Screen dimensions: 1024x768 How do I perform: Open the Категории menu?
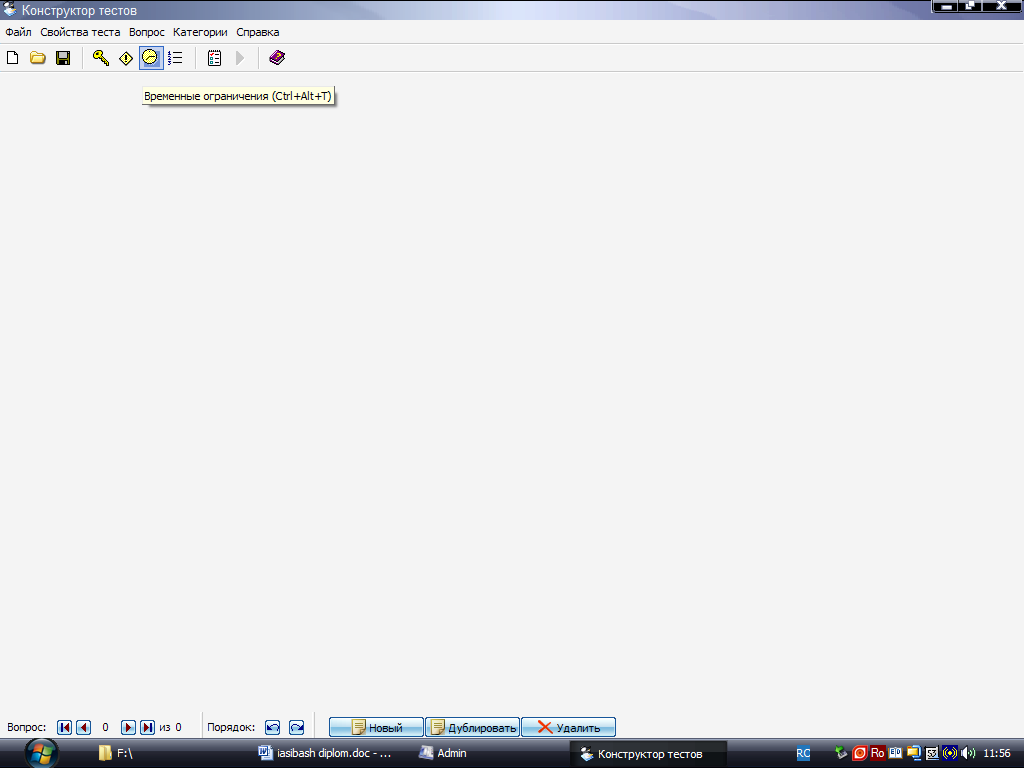[x=200, y=32]
